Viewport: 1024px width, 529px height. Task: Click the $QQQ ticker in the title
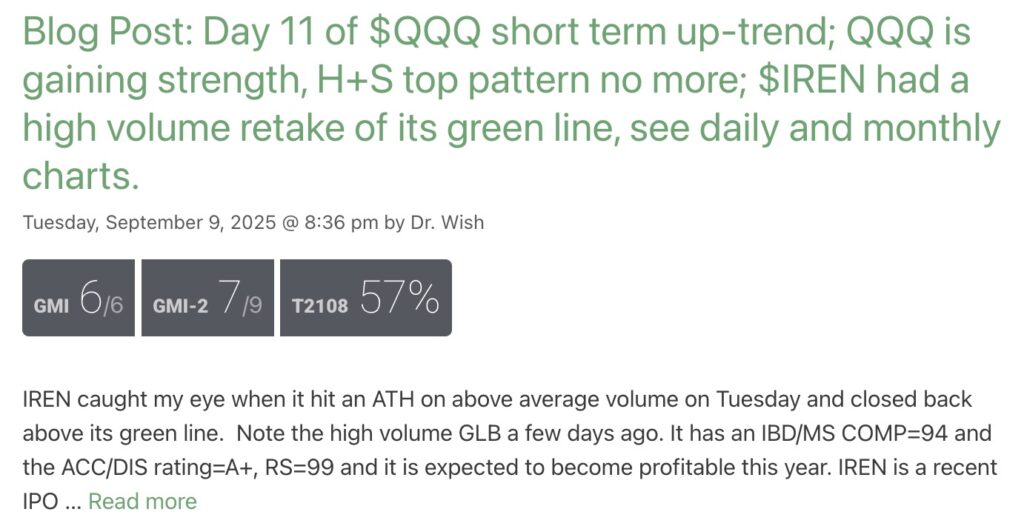click(425, 32)
